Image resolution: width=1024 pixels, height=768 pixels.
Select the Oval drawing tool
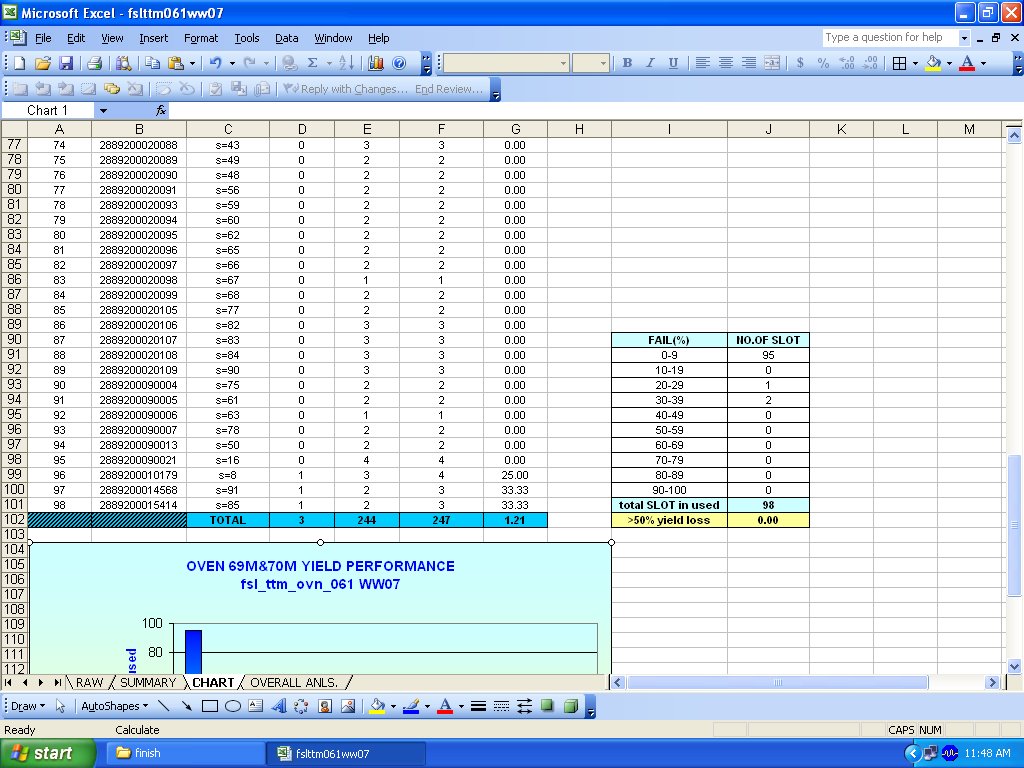pos(233,706)
